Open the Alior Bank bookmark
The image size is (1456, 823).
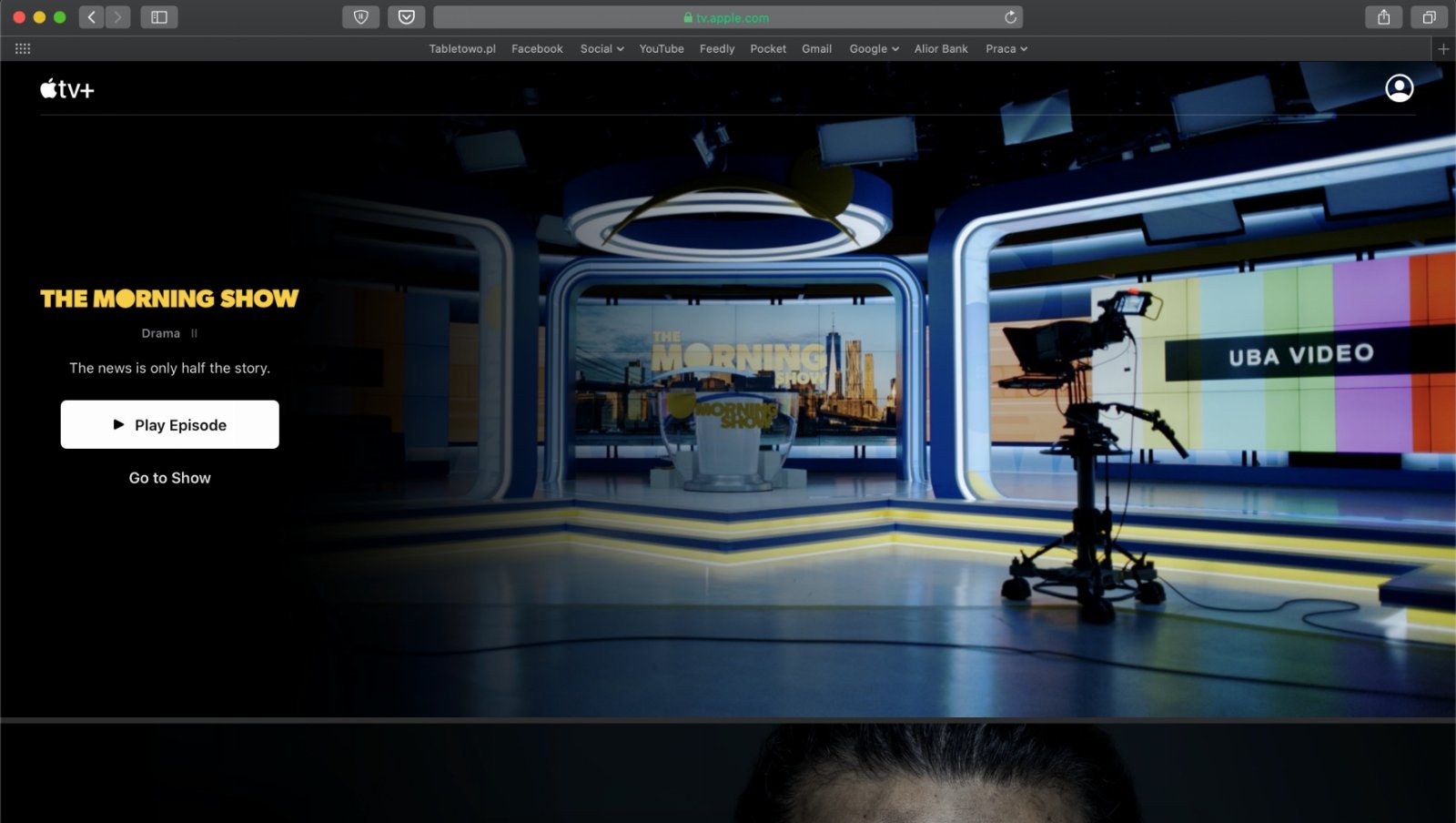(941, 49)
